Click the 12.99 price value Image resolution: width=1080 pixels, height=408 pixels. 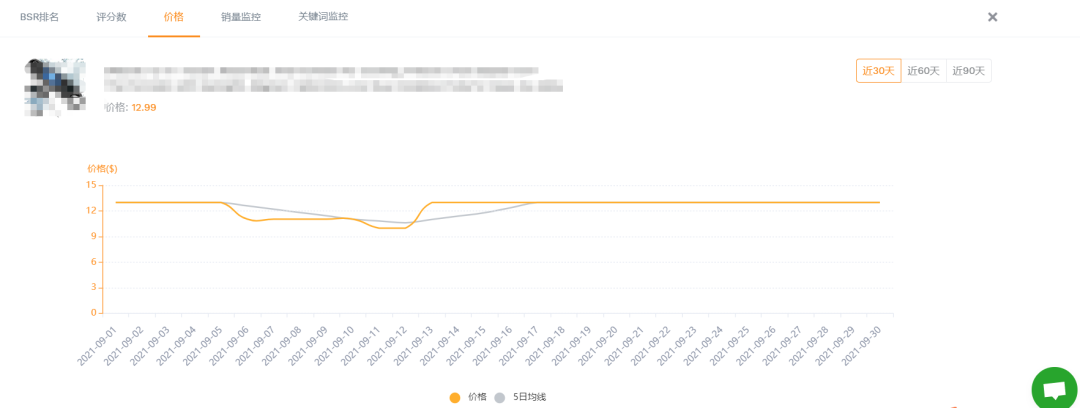tap(144, 107)
